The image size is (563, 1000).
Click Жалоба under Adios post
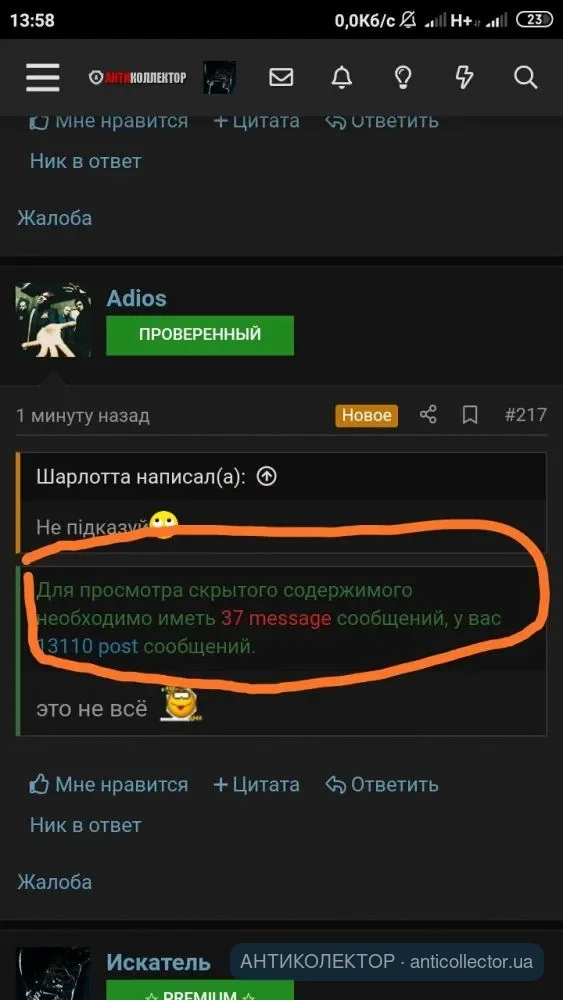54,882
